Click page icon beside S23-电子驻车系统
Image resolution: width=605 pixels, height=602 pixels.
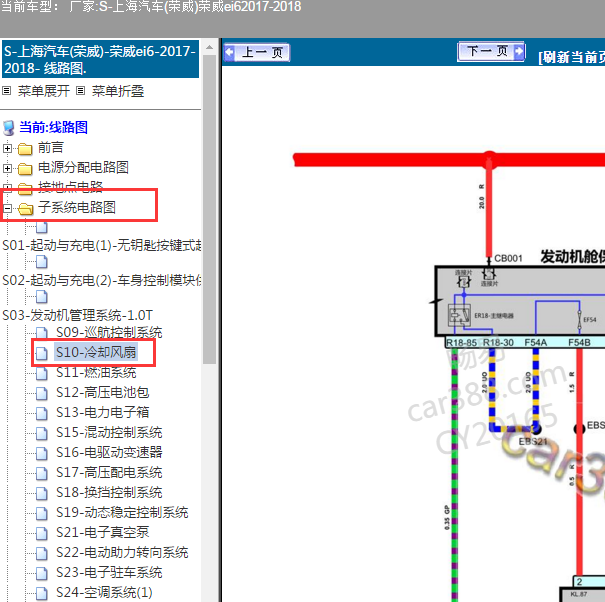(42, 573)
